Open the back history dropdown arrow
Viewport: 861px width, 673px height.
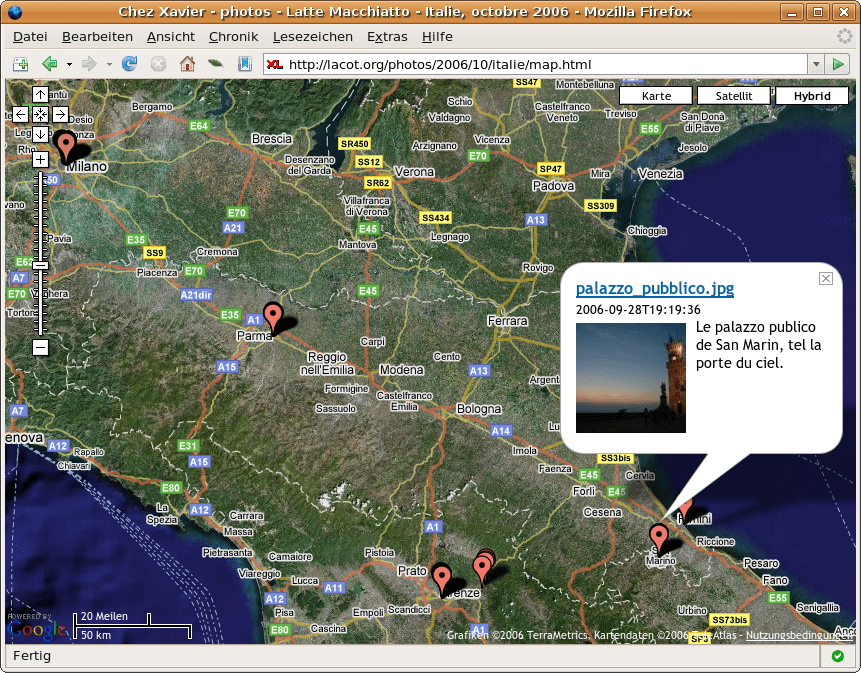click(69, 65)
